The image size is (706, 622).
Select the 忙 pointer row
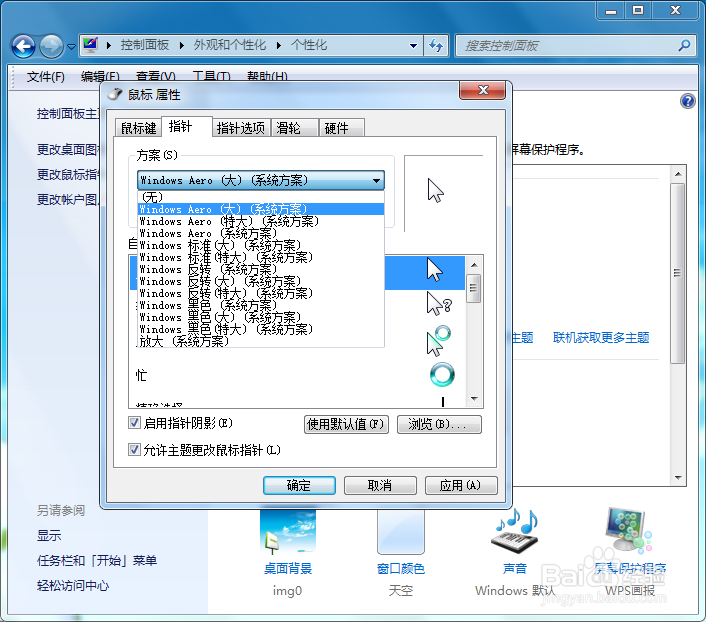pyautogui.click(x=297, y=375)
